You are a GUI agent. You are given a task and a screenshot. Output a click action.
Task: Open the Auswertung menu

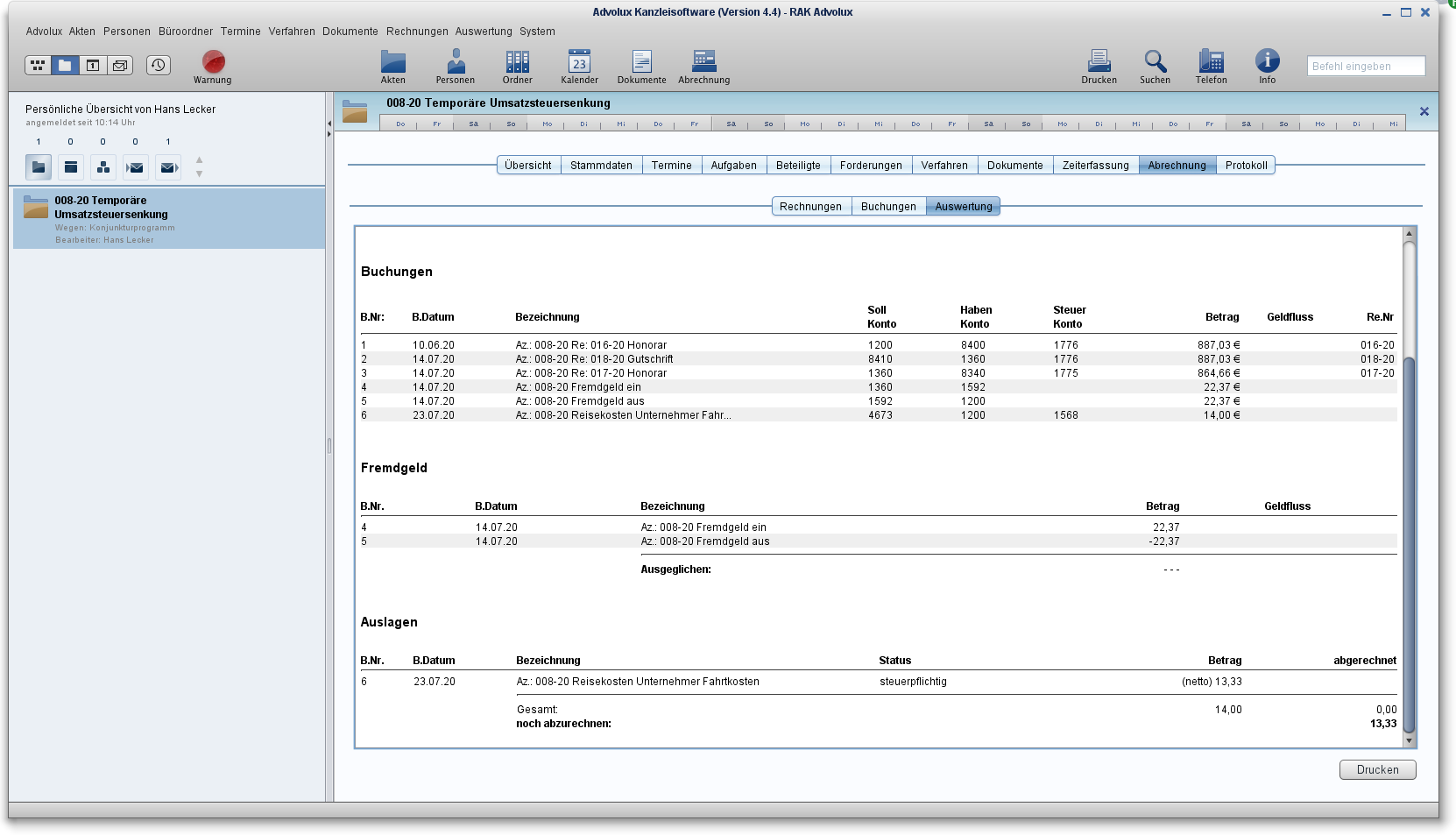pos(484,32)
